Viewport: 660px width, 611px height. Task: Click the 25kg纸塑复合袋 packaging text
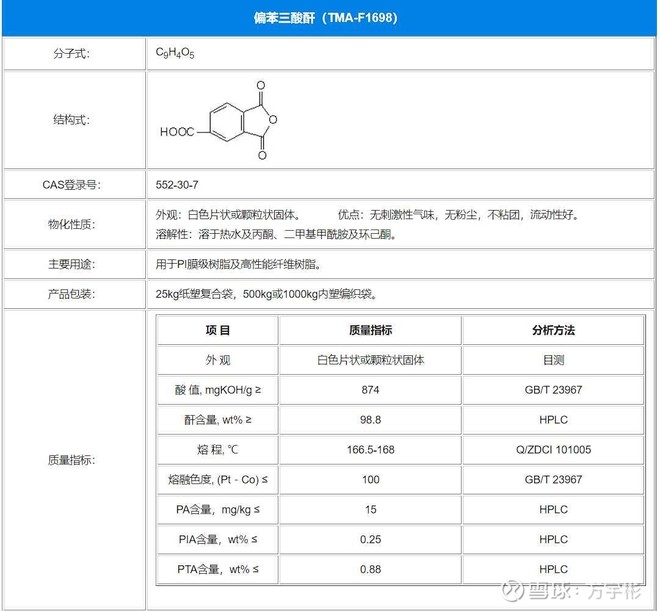266,294
